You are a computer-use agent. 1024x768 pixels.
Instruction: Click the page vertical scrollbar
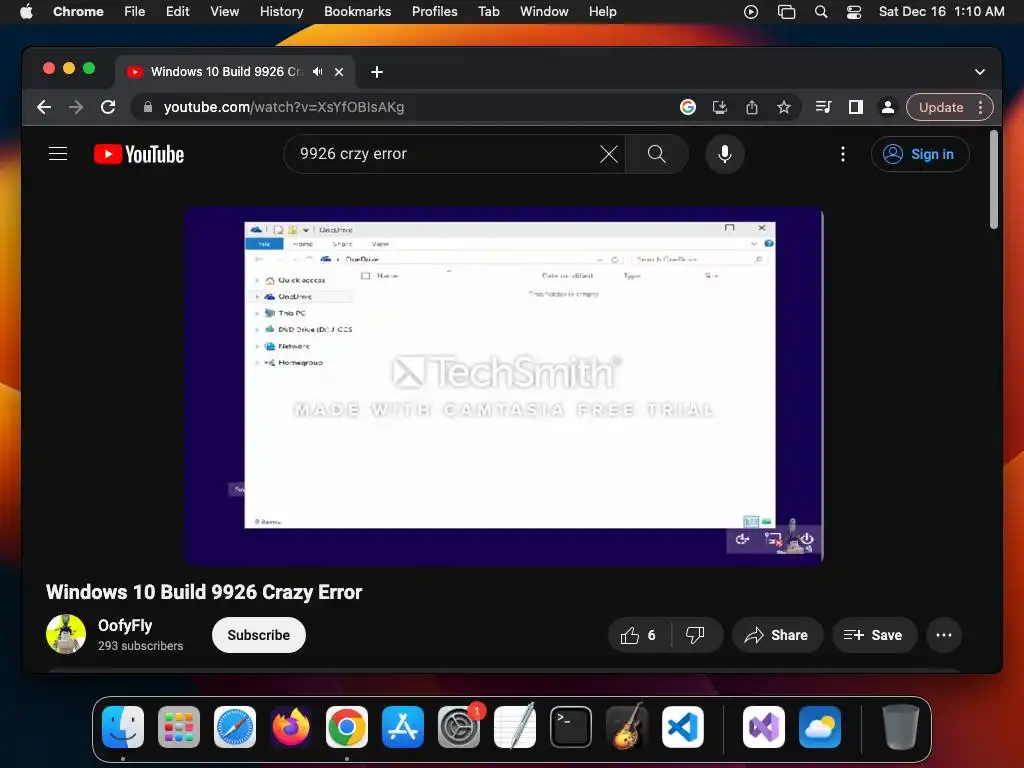click(x=993, y=180)
